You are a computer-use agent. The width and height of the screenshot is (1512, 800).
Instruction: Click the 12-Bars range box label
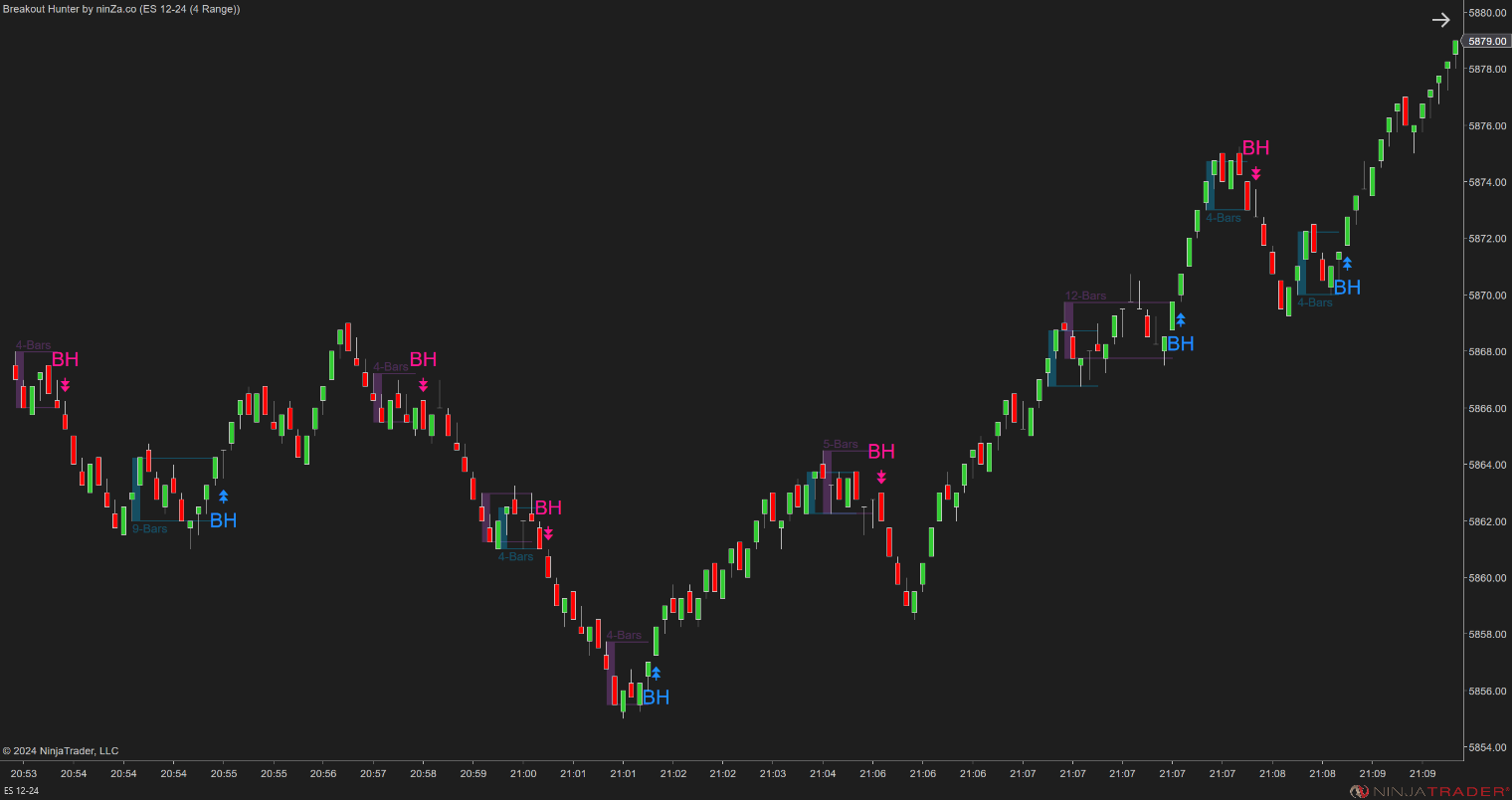[1085, 296]
